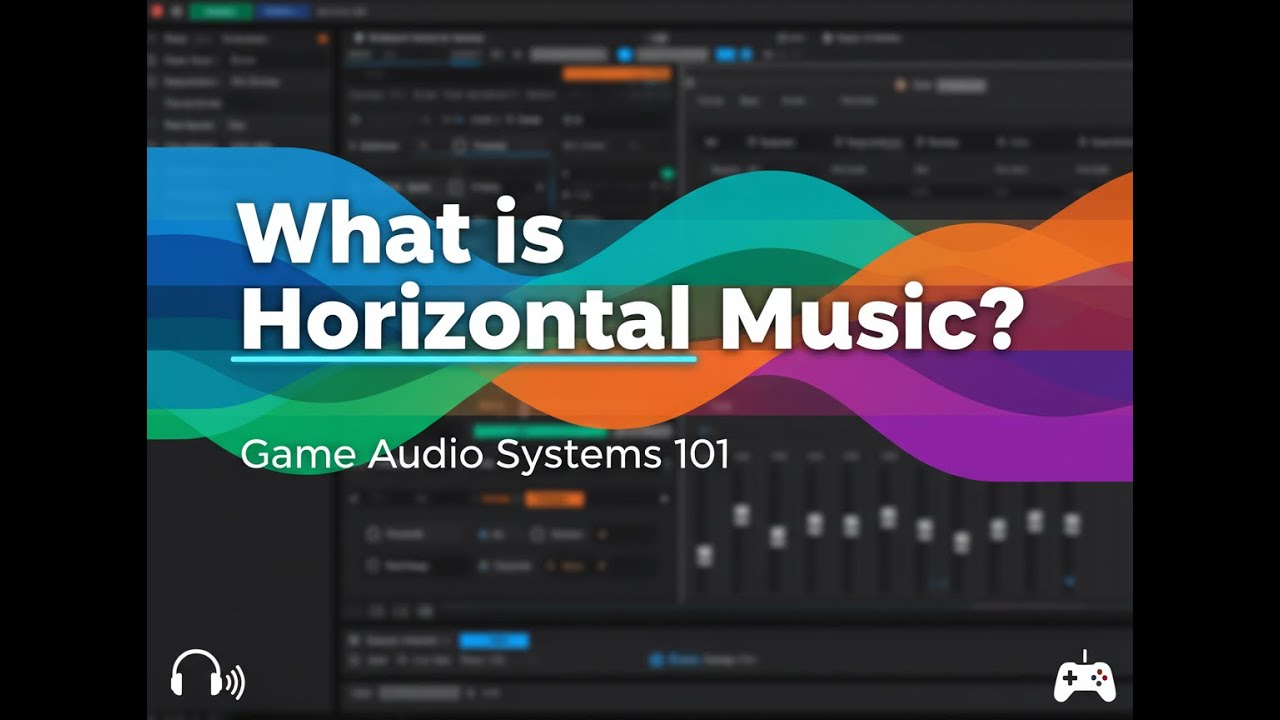Click the headphones with sound waves icon
Screen dimensions: 1280x720
point(207,674)
